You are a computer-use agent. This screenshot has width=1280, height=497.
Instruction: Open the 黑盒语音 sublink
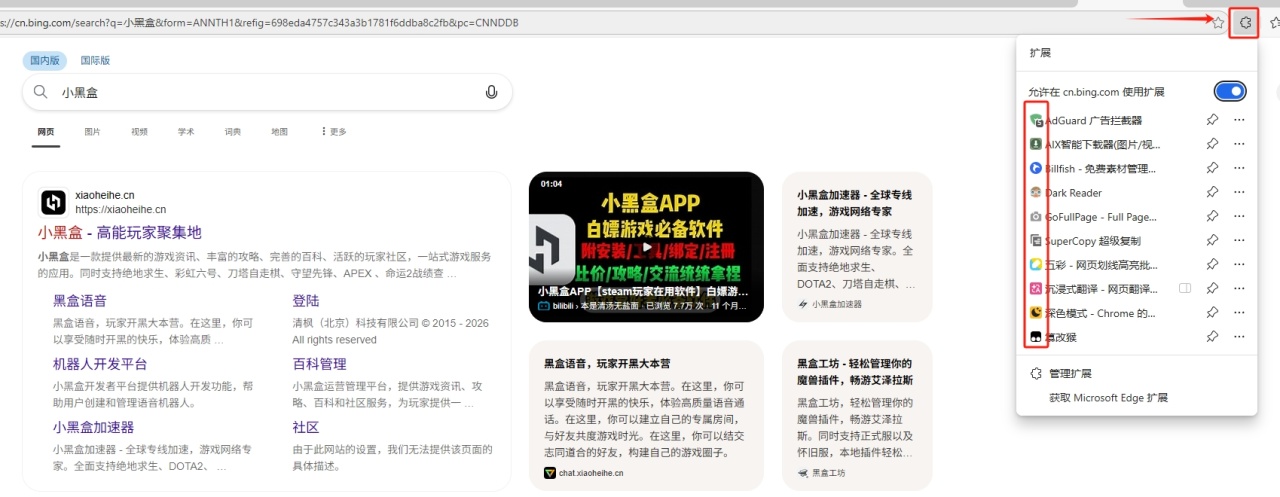click(x=80, y=300)
